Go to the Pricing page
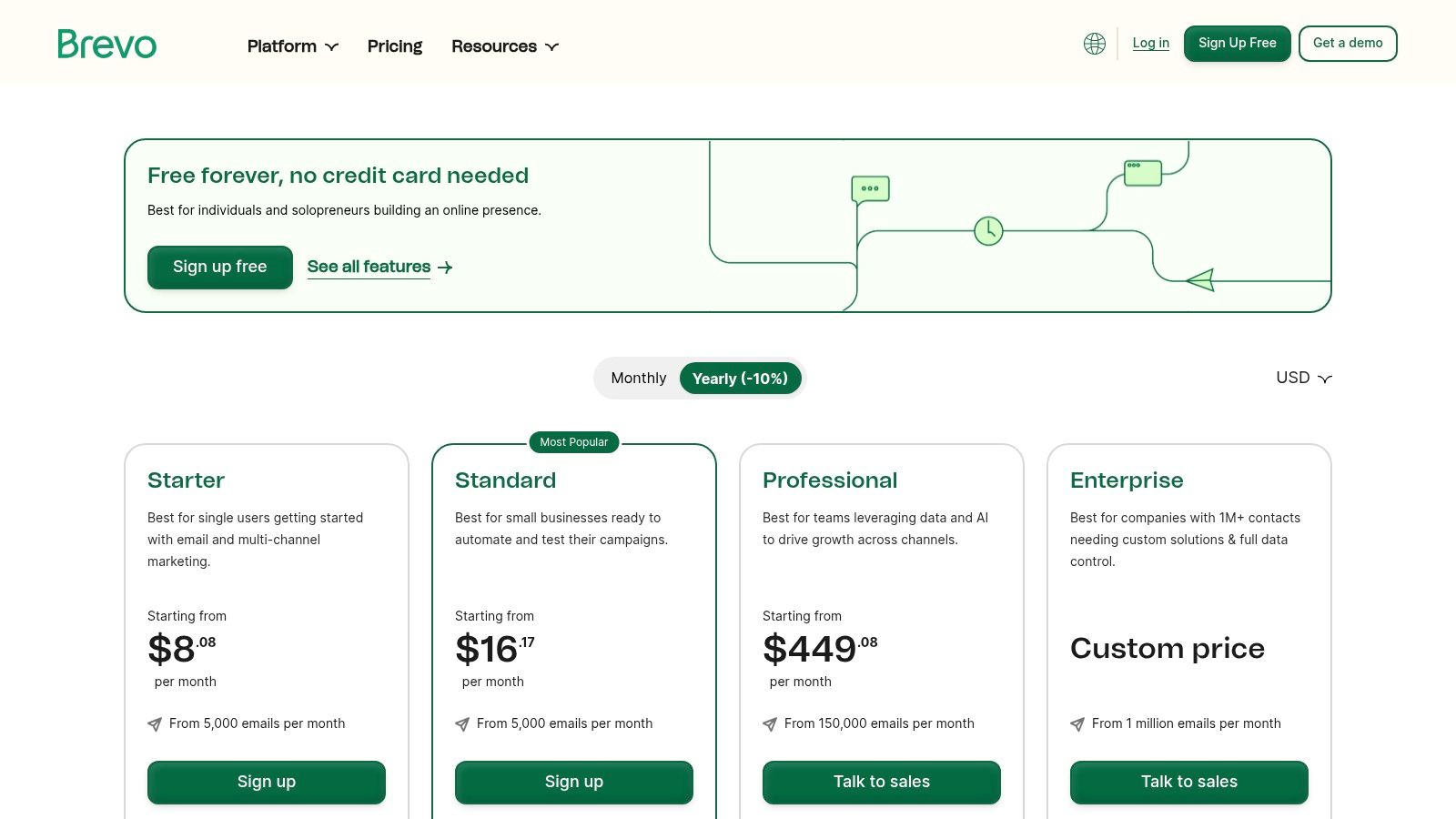 (x=395, y=46)
